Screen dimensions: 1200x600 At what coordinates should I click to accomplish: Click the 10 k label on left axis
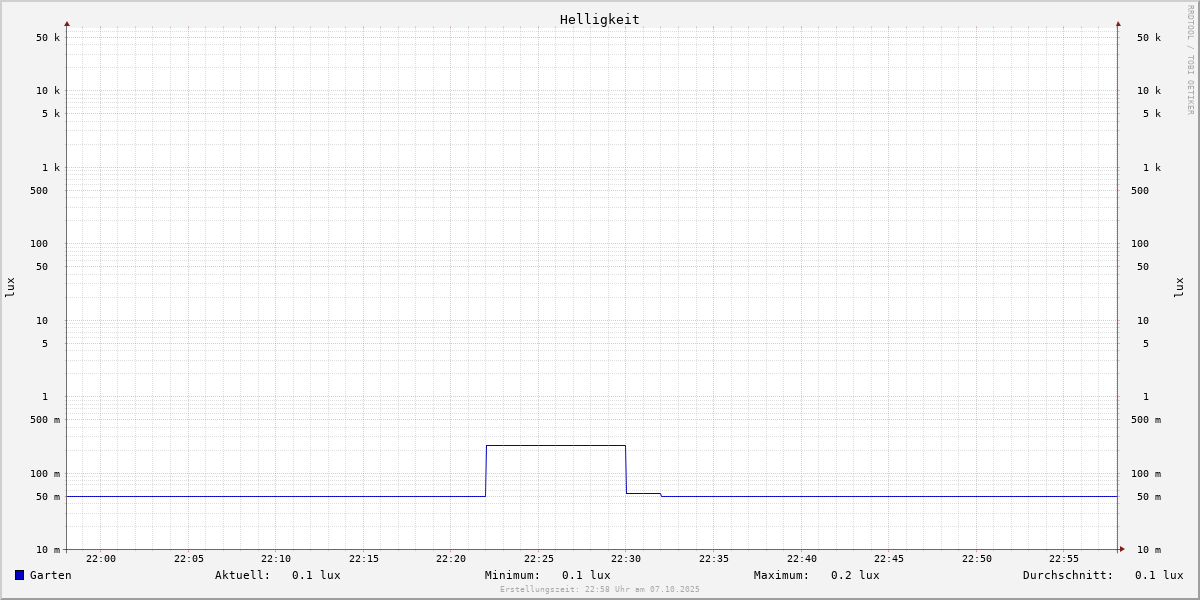point(48,91)
